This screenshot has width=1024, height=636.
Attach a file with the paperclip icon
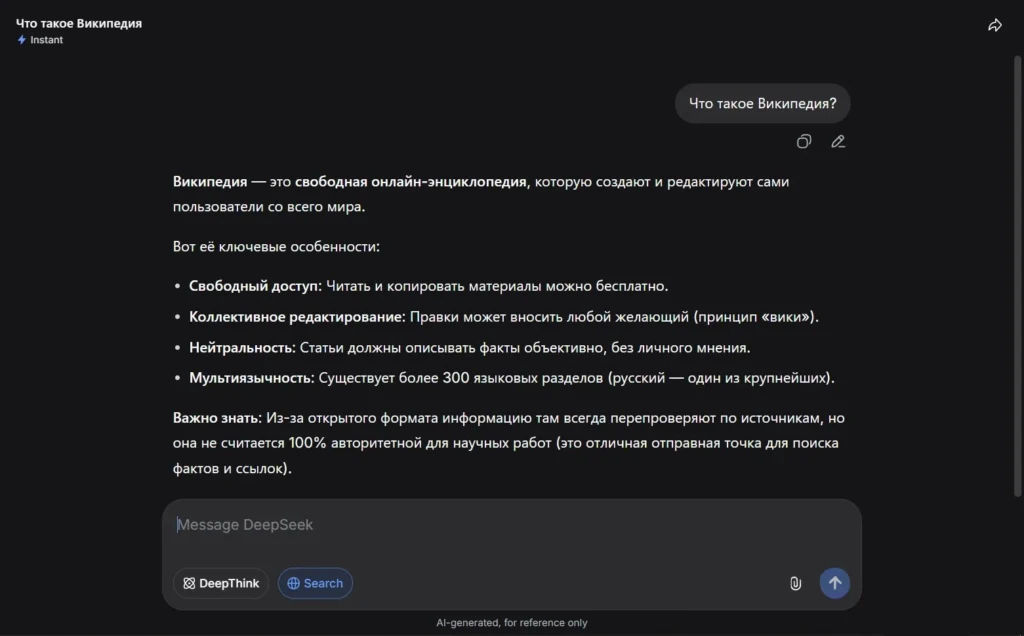tap(795, 583)
